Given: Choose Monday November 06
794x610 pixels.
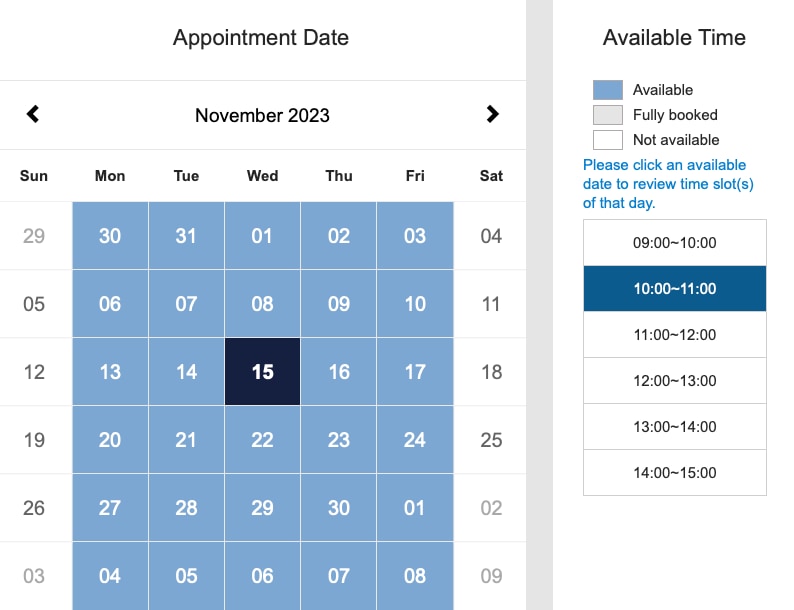Looking at the screenshot, I should (110, 304).
